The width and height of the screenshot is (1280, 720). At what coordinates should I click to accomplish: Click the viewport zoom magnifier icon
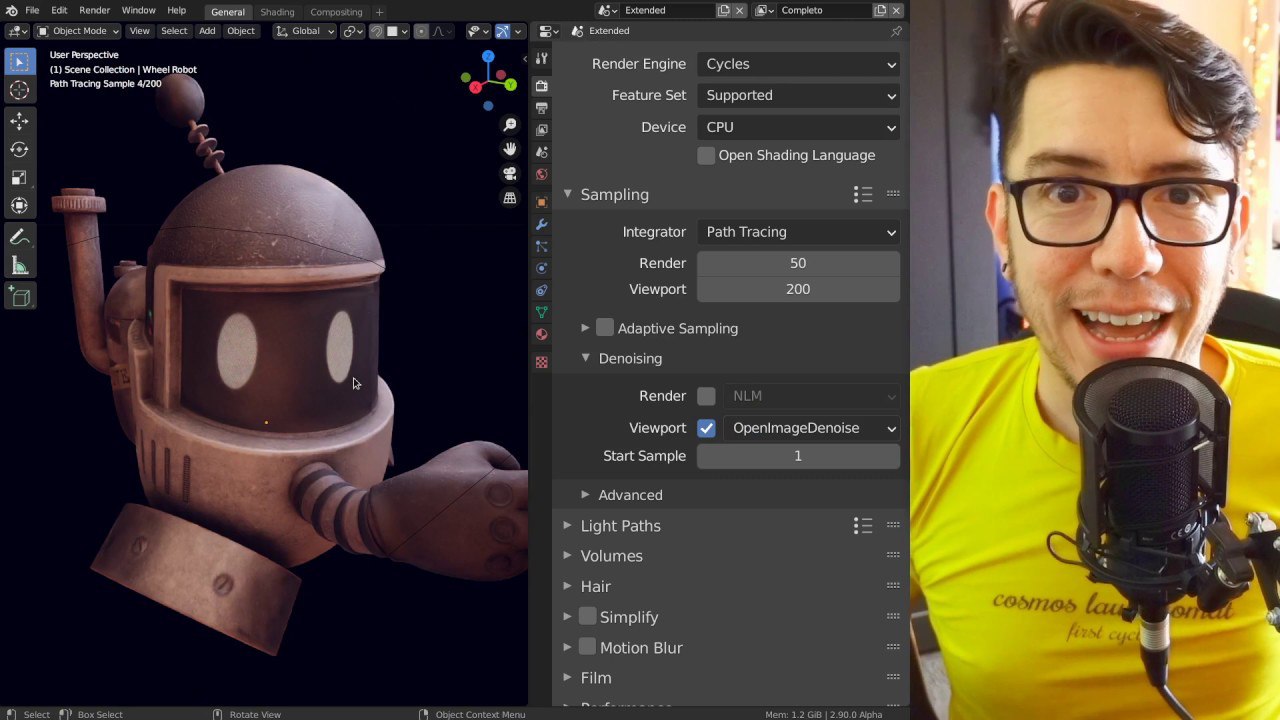click(x=510, y=125)
